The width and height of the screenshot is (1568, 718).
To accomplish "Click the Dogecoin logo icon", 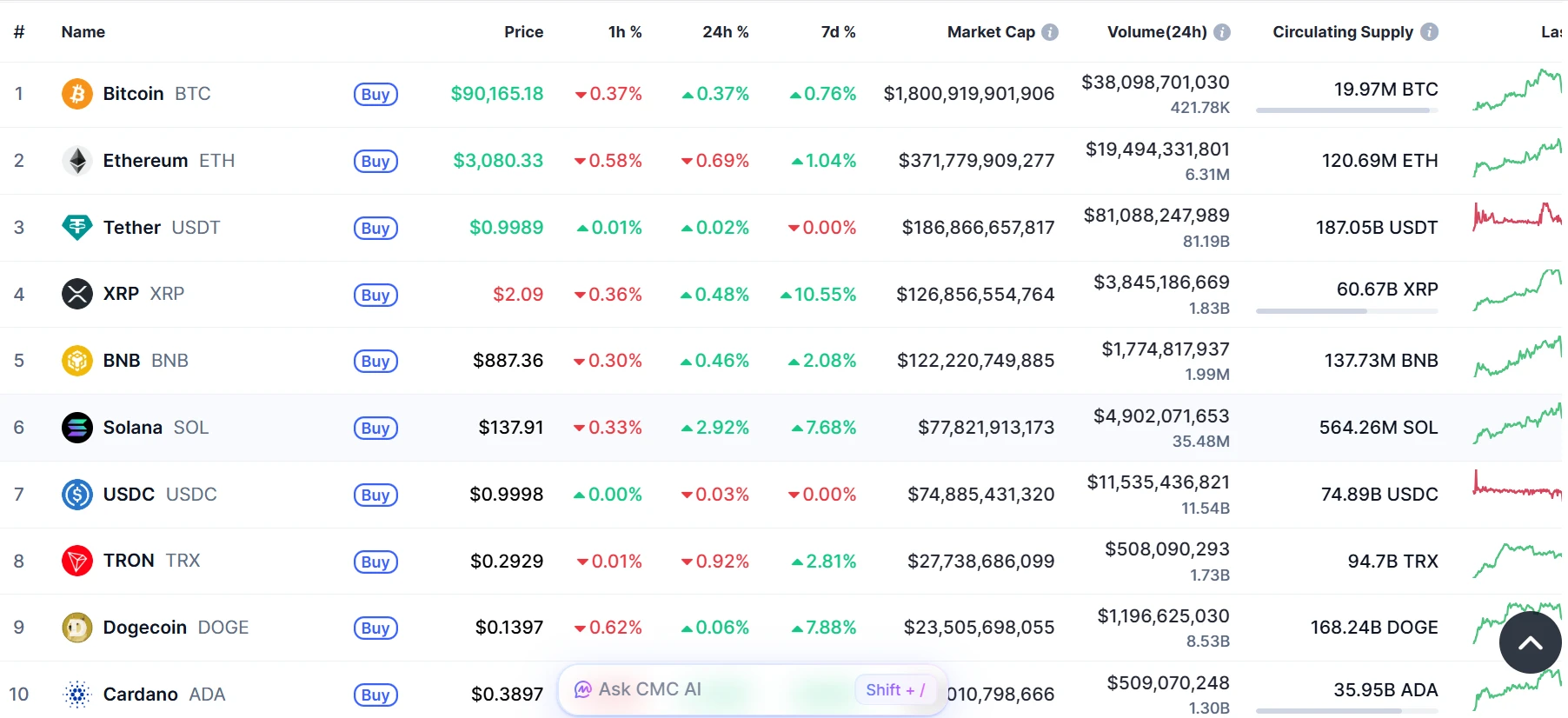I will coord(77,627).
